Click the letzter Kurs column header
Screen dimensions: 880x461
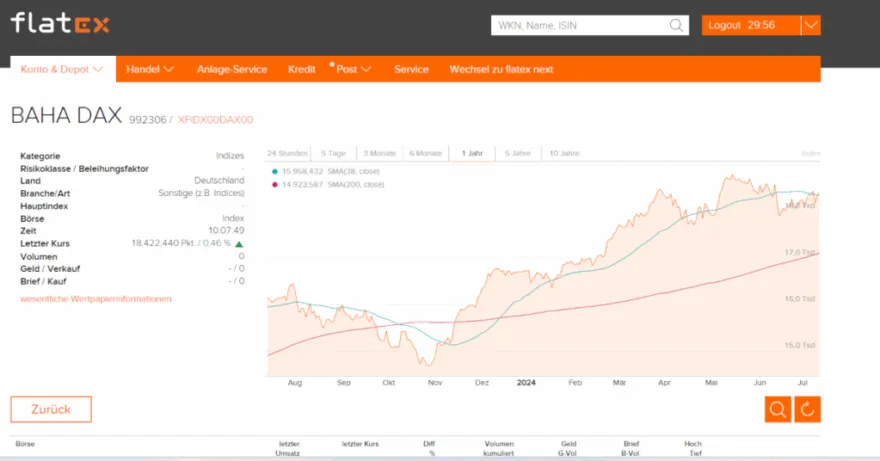point(360,444)
